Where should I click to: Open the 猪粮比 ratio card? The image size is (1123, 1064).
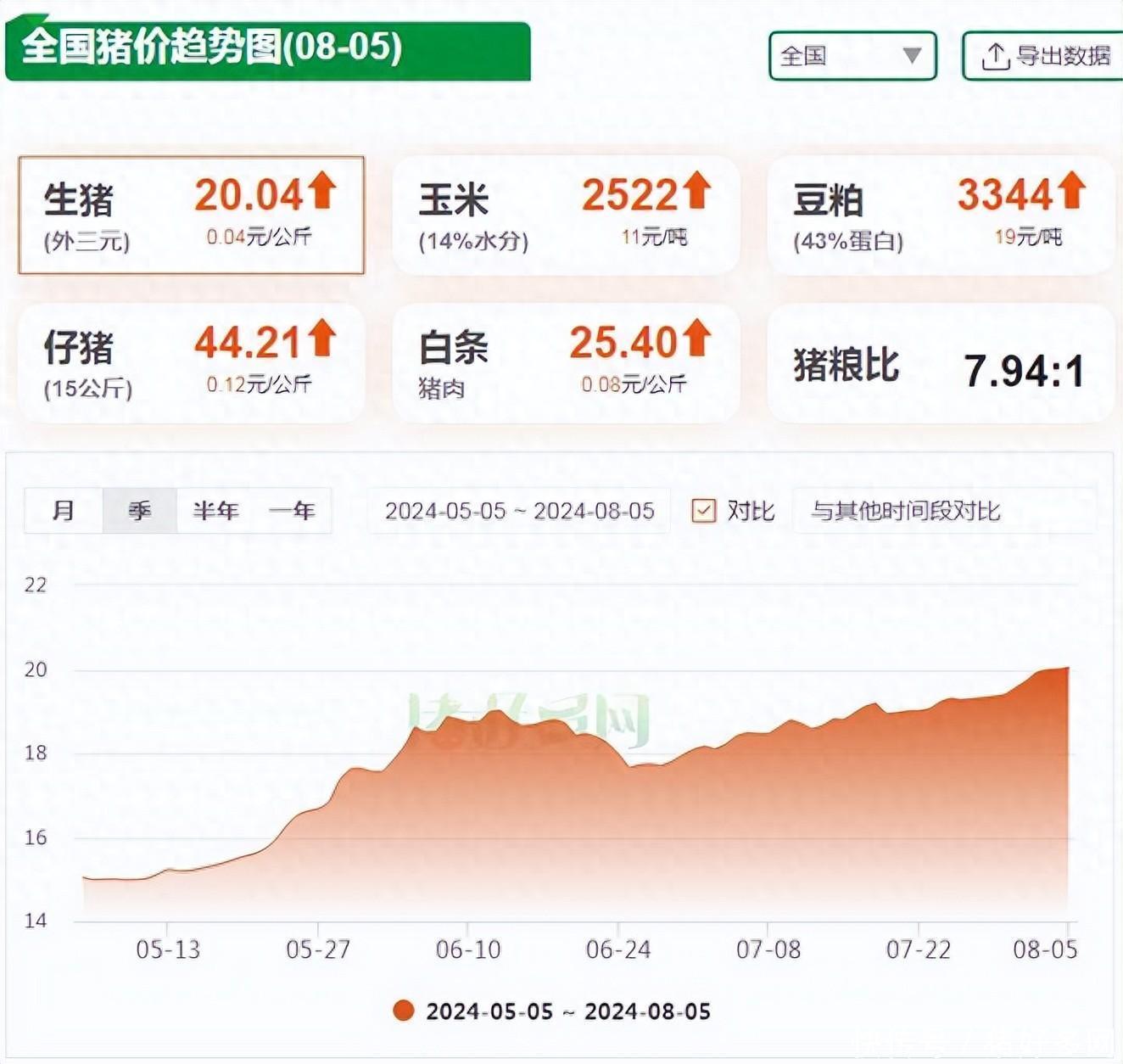940,365
